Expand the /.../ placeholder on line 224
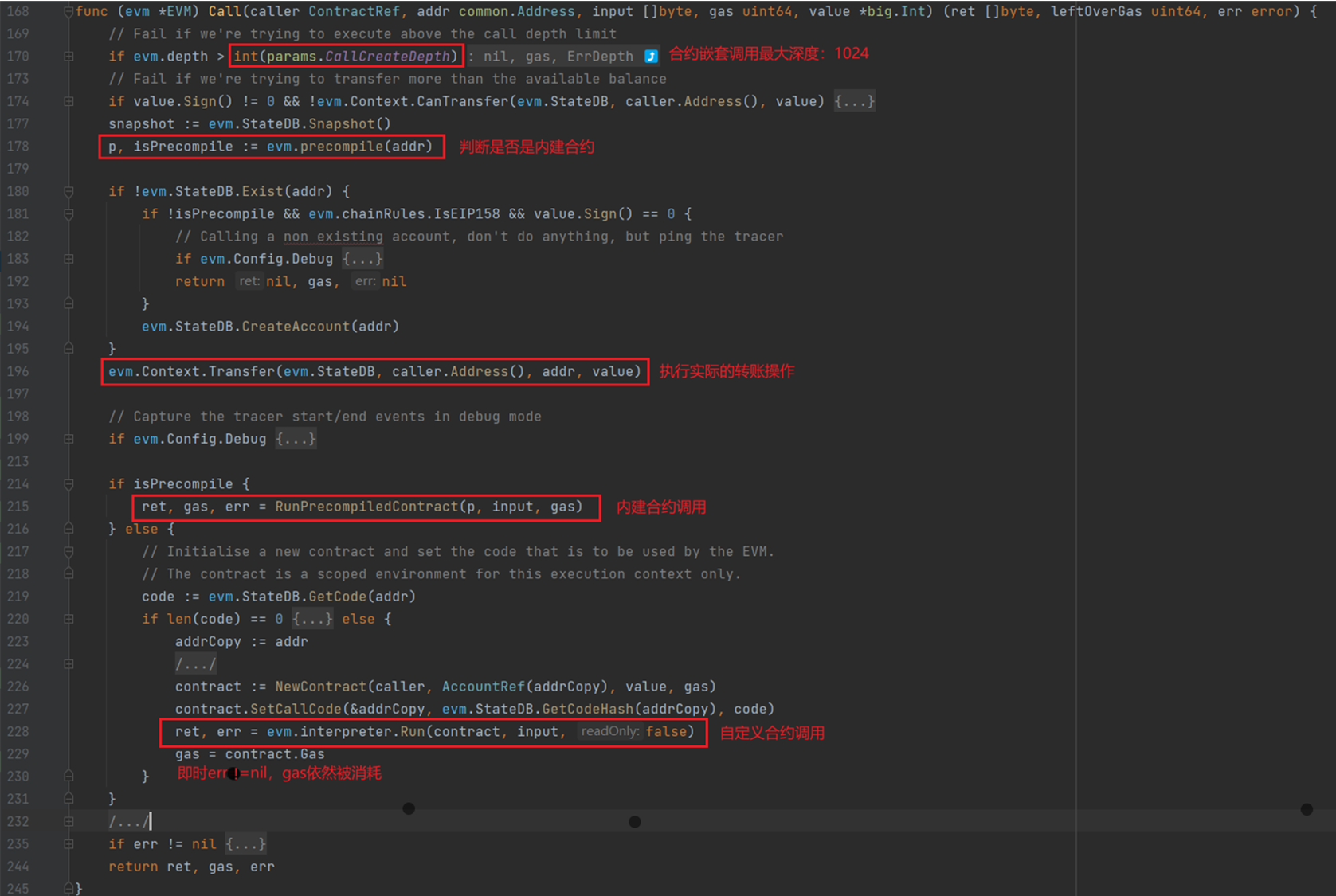The height and width of the screenshot is (896, 1336). point(195,663)
